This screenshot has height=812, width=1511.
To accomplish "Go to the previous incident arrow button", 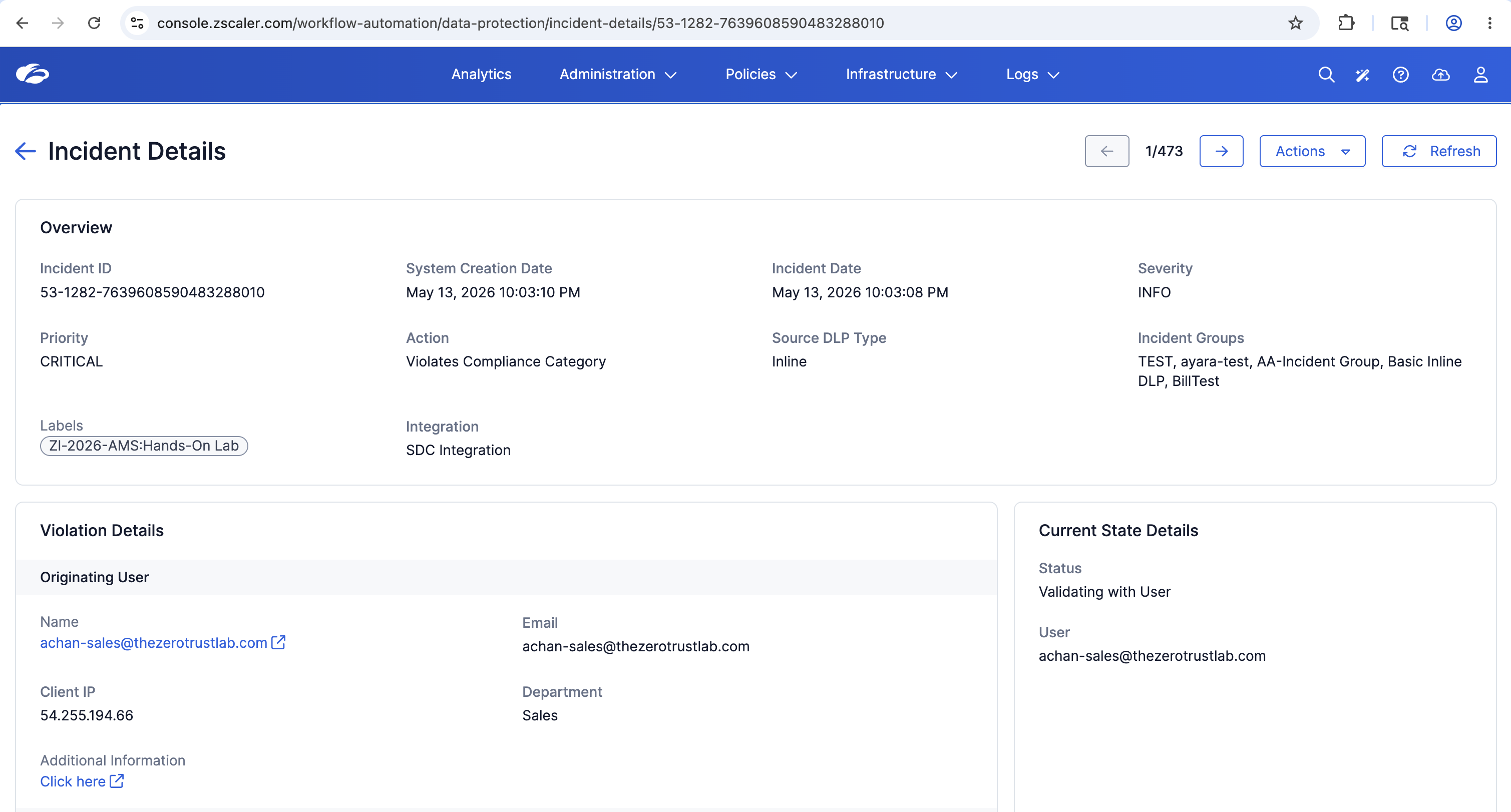I will coord(1107,151).
